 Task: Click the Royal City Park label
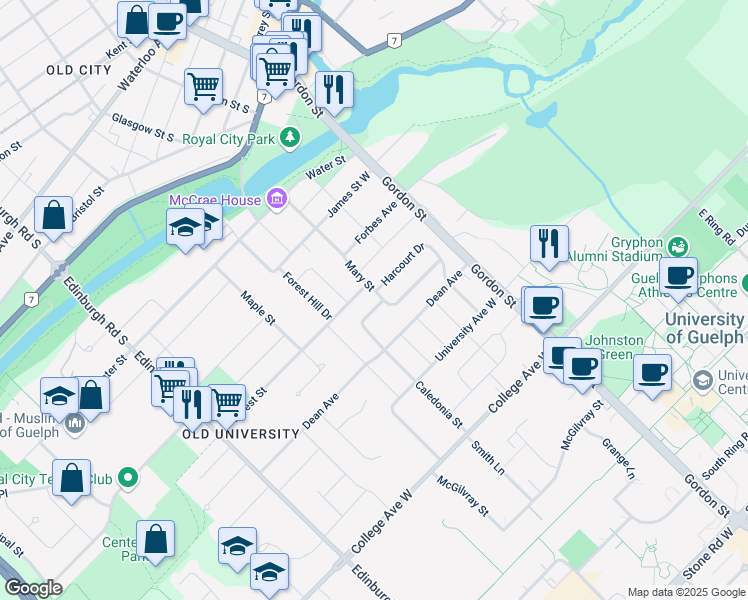pos(229,139)
